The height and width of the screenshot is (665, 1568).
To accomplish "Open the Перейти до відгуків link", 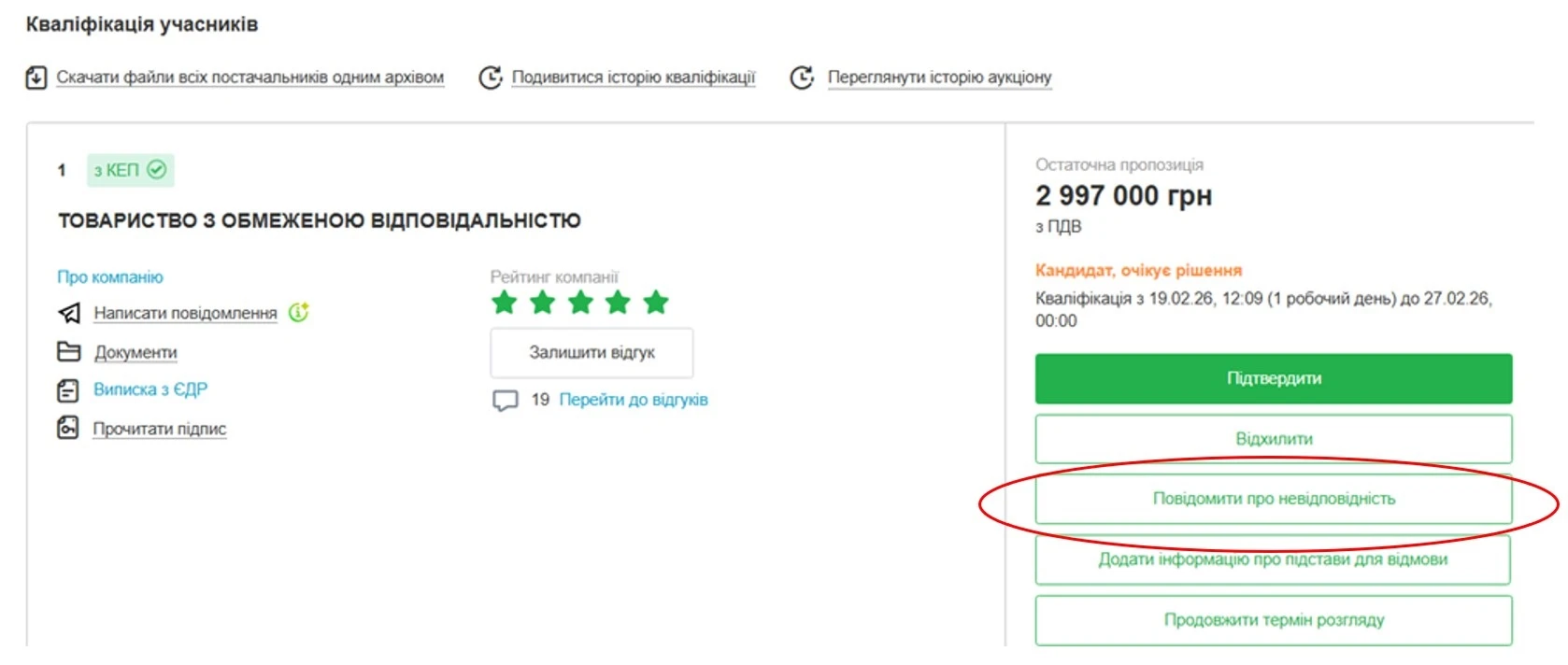I will 633,400.
